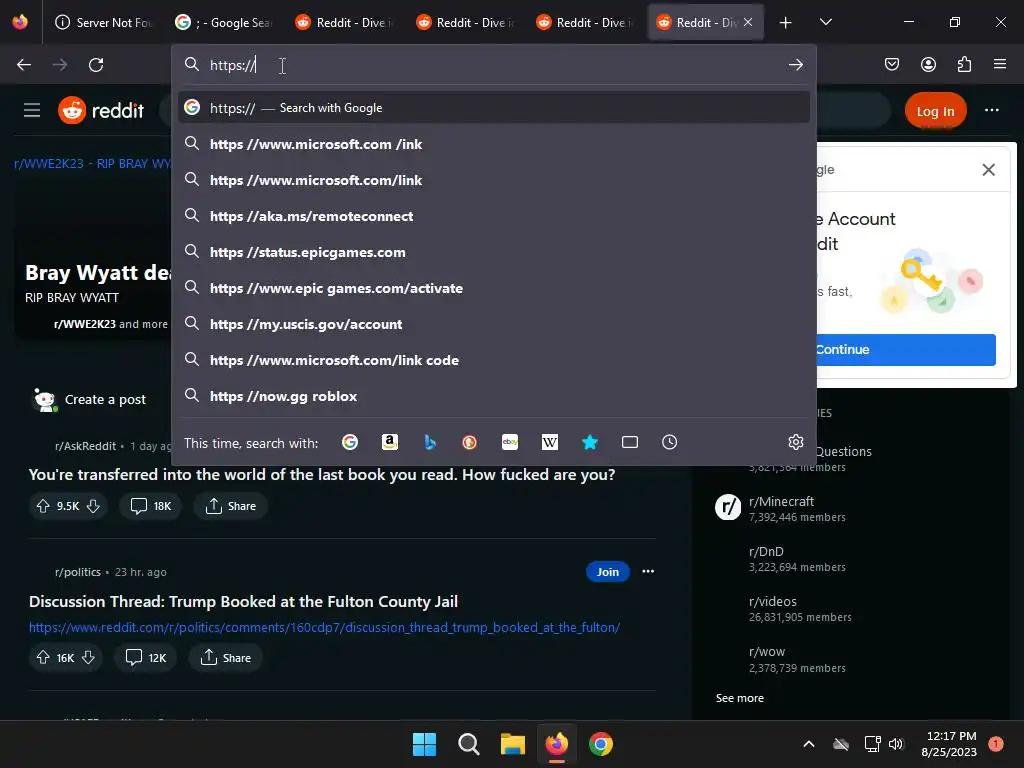Select suggestion https //aka.ms/remoteconnect
Screen dimensions: 1024x768
[x=494, y=216]
